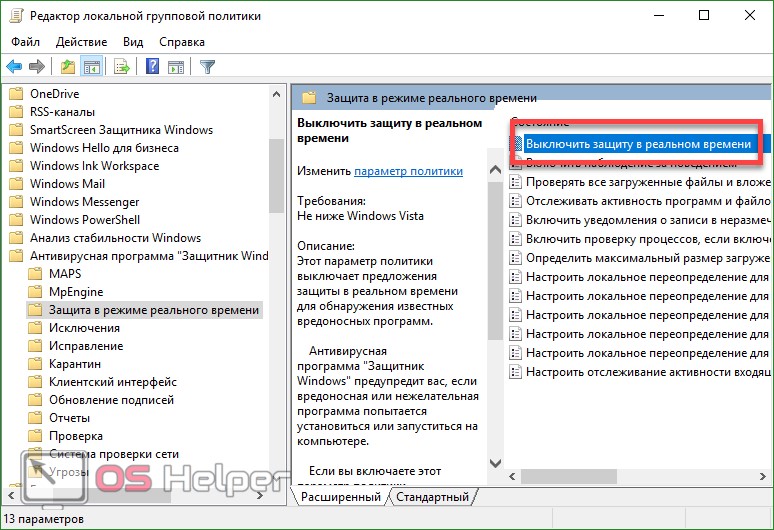Open the Вид menu

133,42
